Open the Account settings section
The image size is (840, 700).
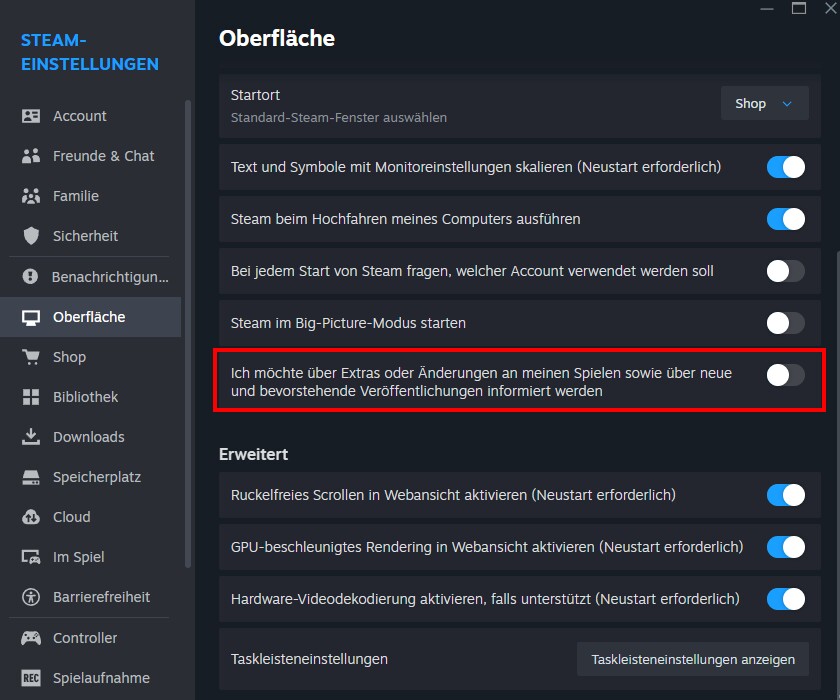pos(79,116)
